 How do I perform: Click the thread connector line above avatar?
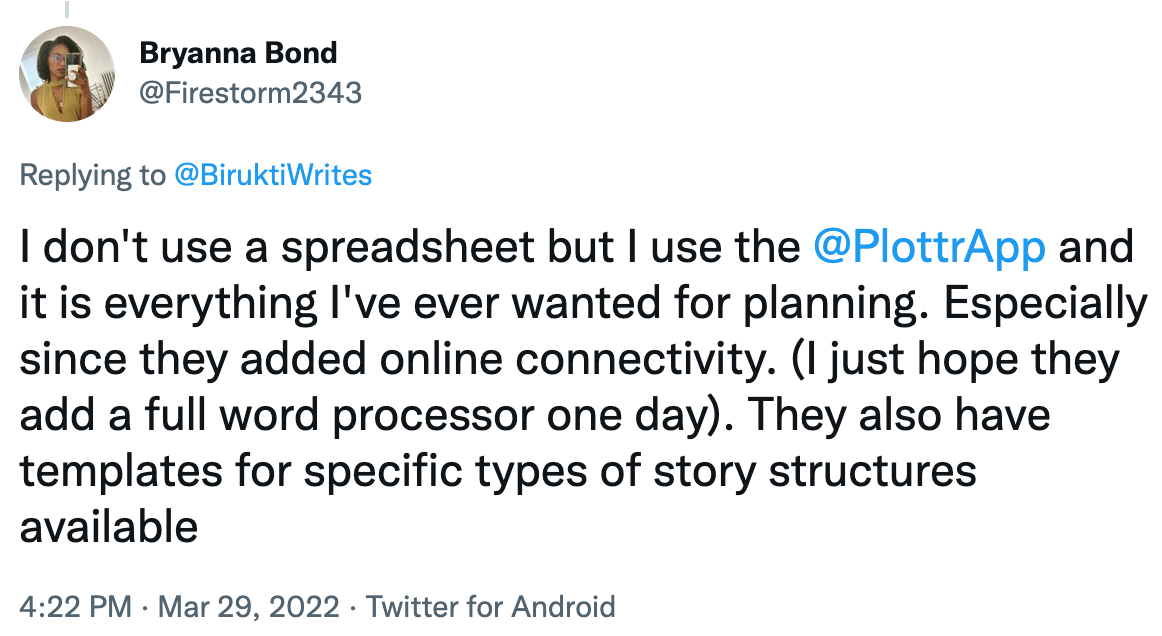68,9
